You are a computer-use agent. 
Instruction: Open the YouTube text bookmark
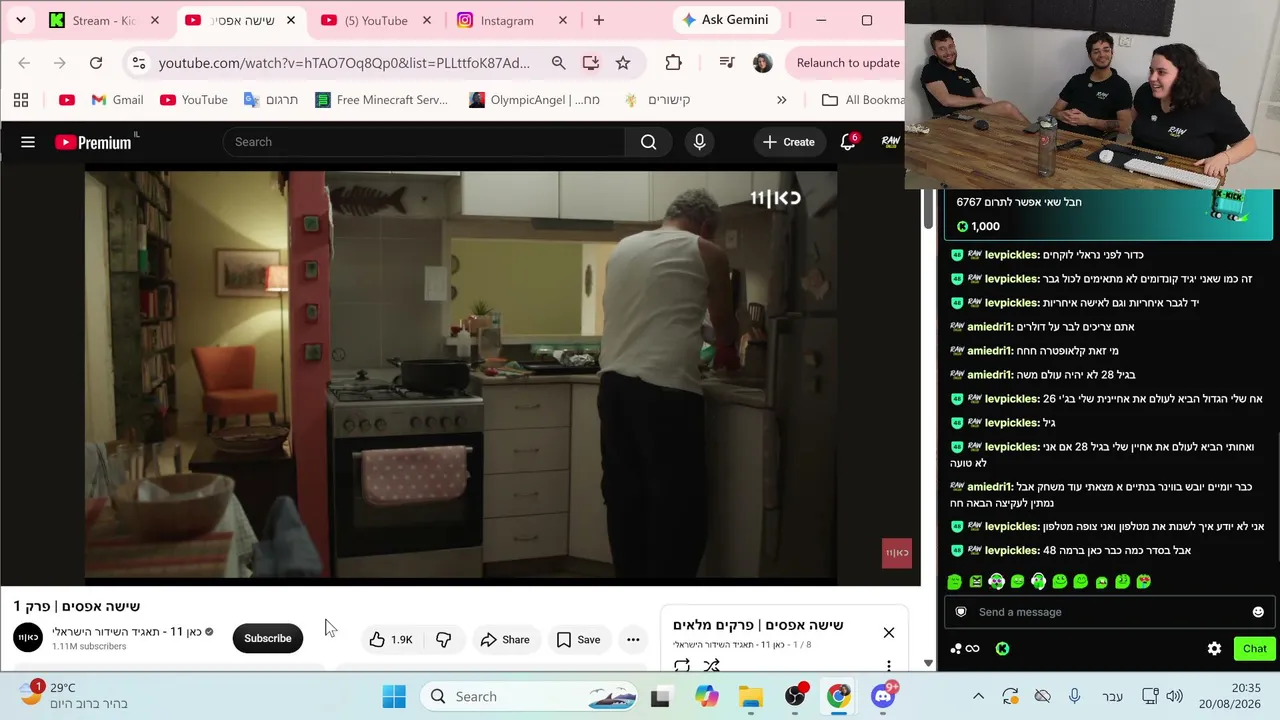194,100
